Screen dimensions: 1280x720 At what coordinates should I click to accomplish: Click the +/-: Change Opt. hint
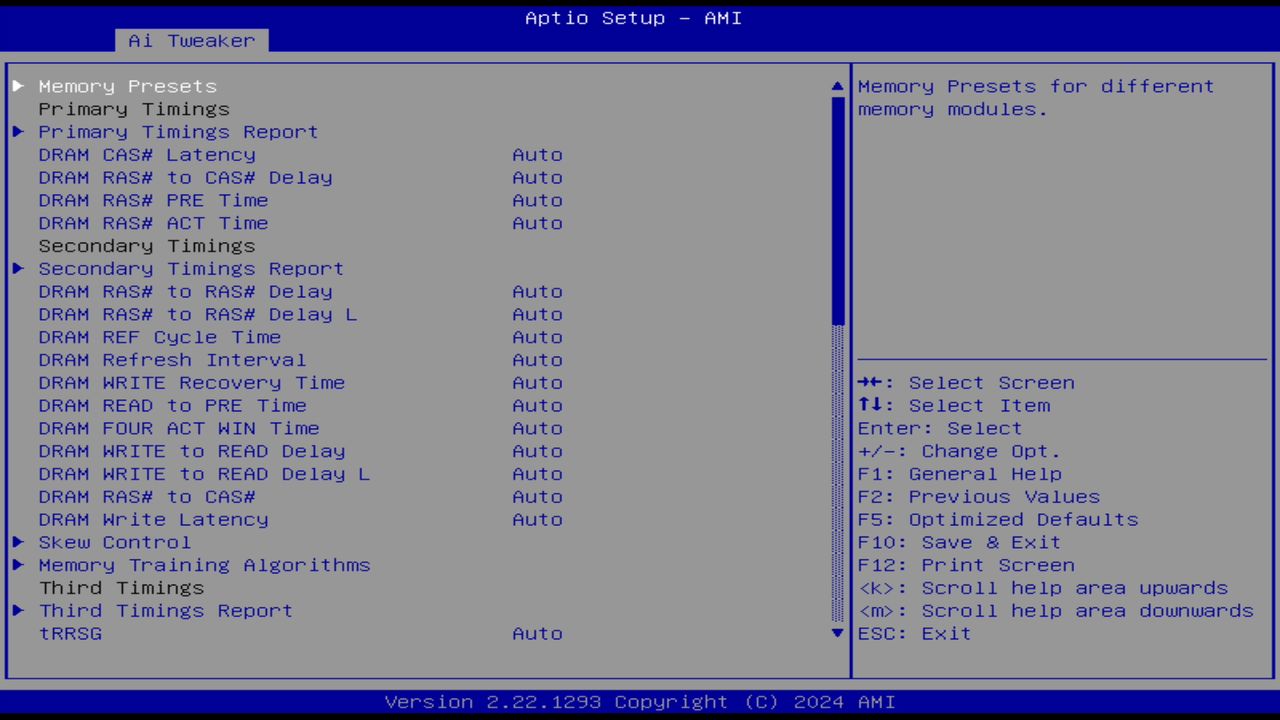point(959,452)
